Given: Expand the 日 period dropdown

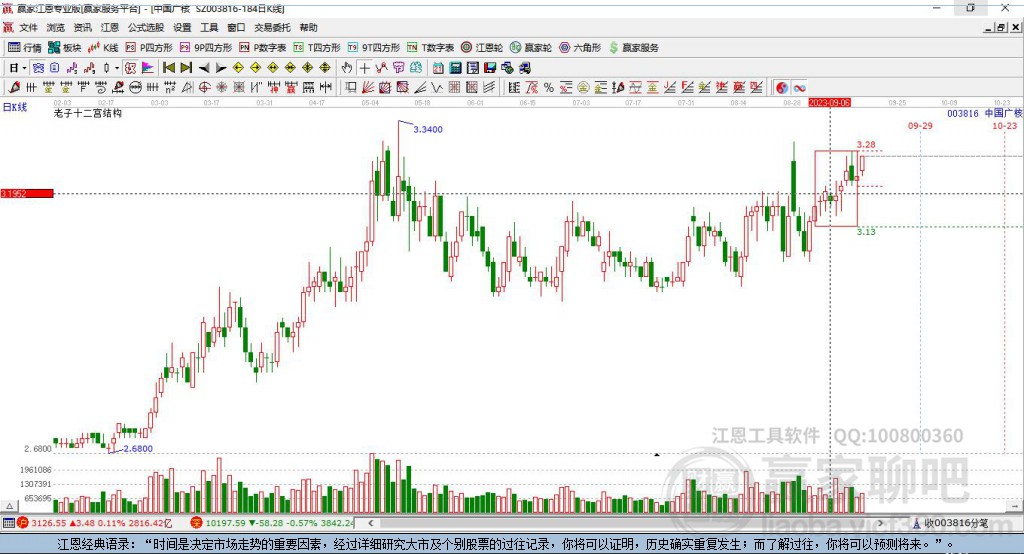Looking at the screenshot, I should point(24,68).
